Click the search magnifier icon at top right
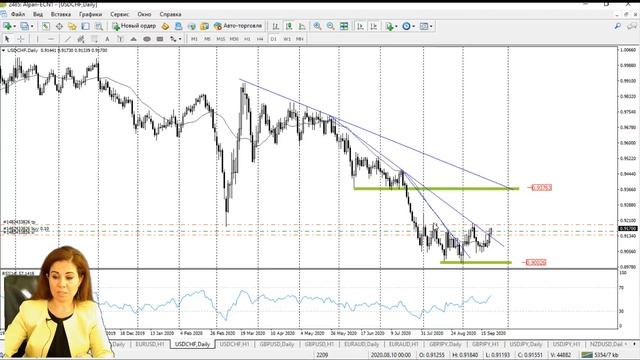640x360 pixels. tap(618, 26)
